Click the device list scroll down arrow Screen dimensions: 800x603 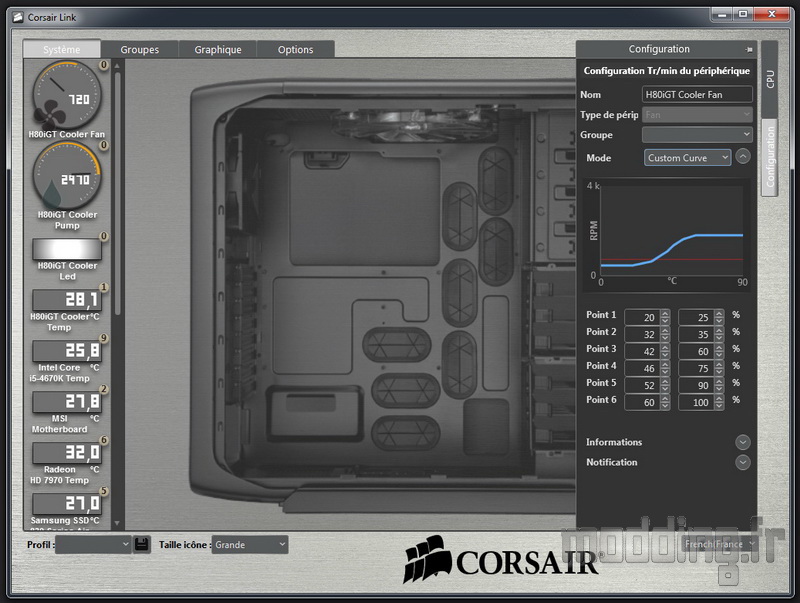coord(117,523)
